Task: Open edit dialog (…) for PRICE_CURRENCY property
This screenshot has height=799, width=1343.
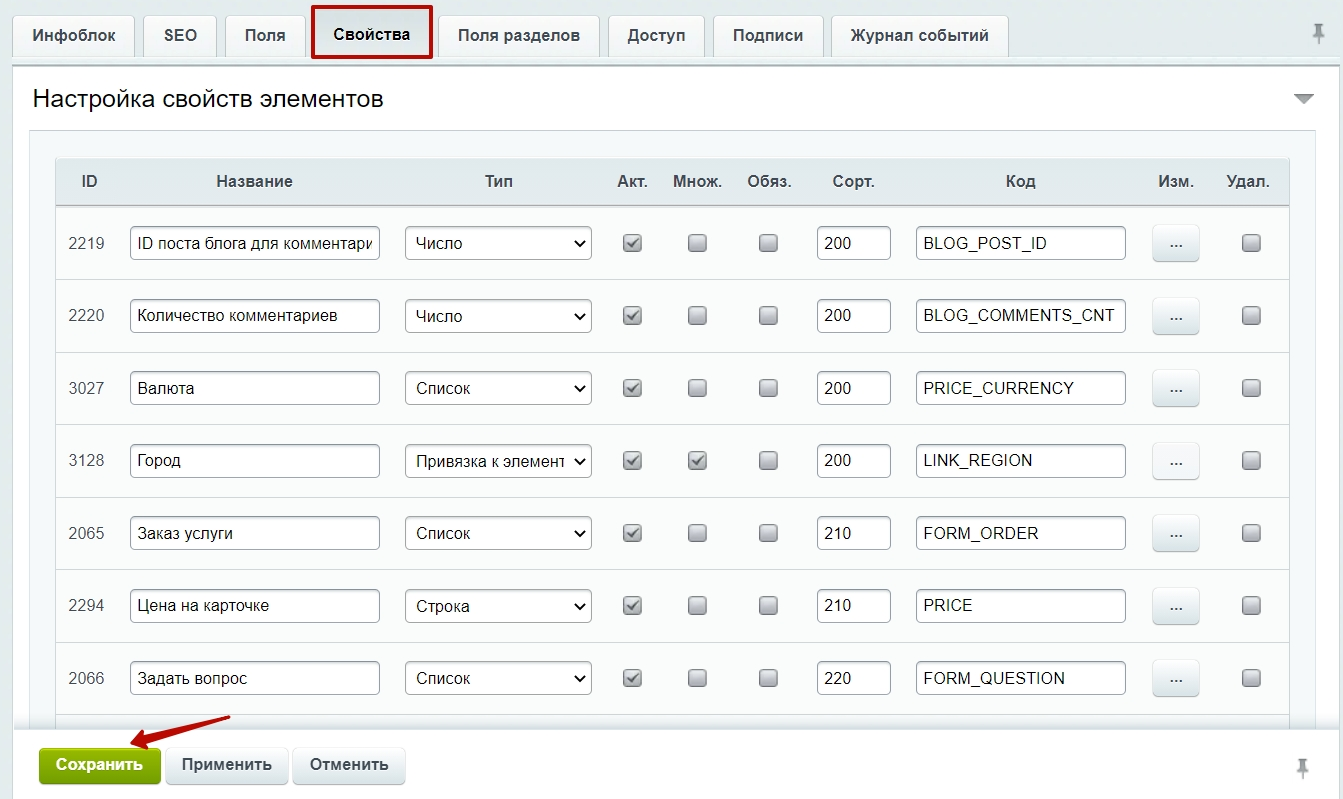Action: (x=1175, y=388)
